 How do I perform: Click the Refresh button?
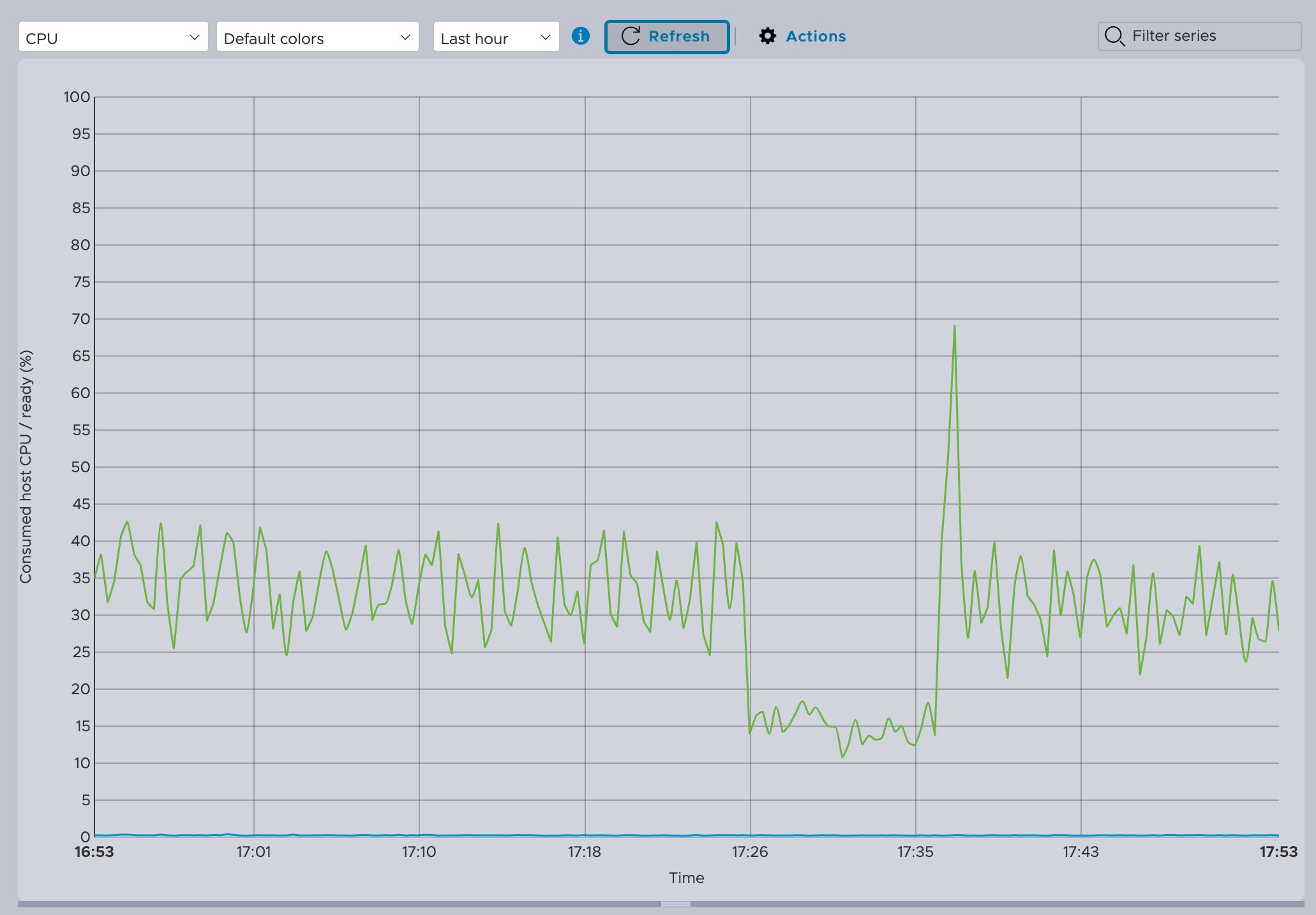point(667,37)
